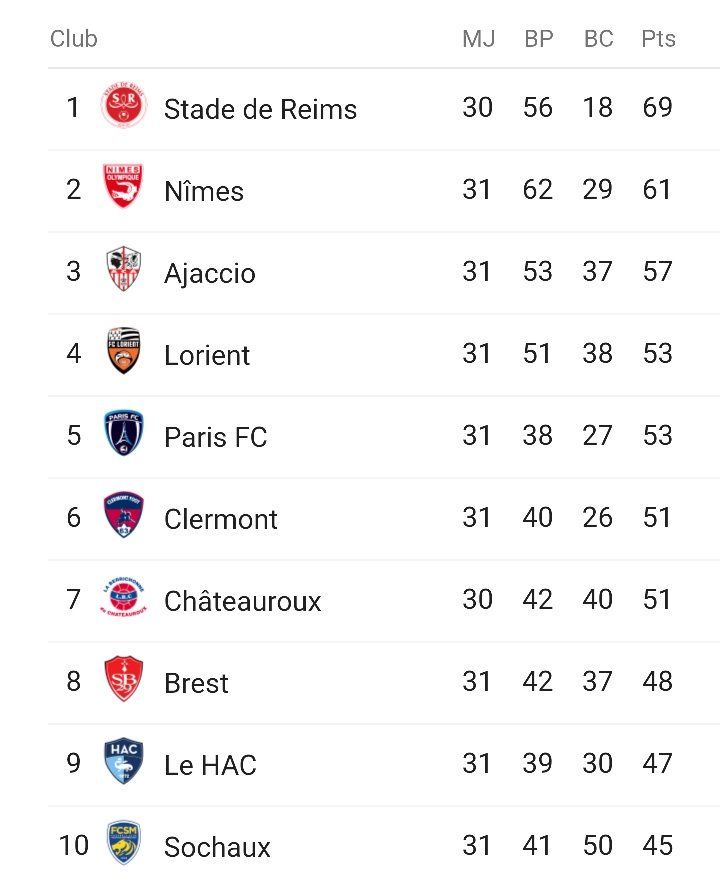
Task: Click the Pts column header
Action: click(658, 39)
